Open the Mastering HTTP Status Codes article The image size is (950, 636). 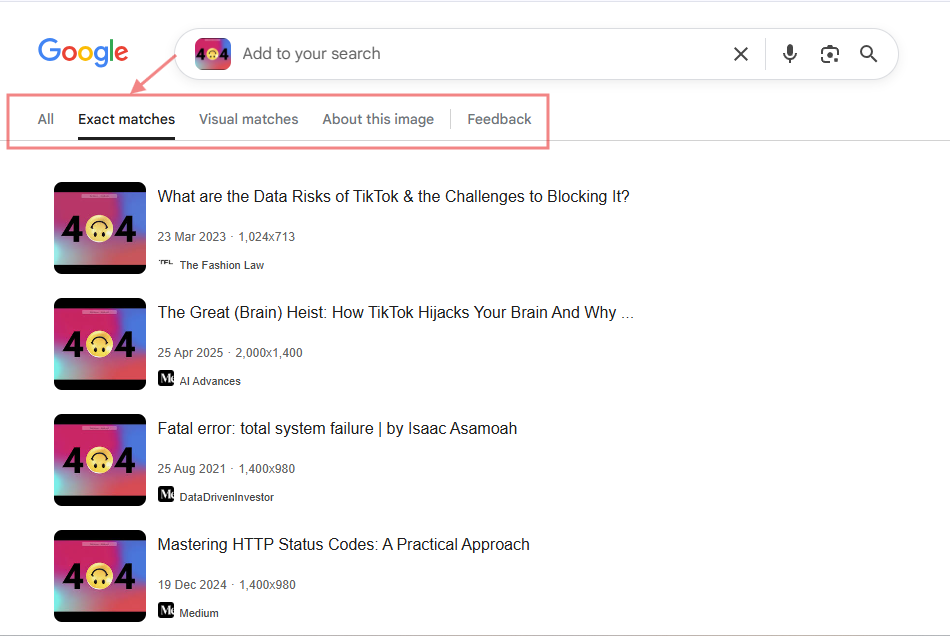tap(343, 544)
